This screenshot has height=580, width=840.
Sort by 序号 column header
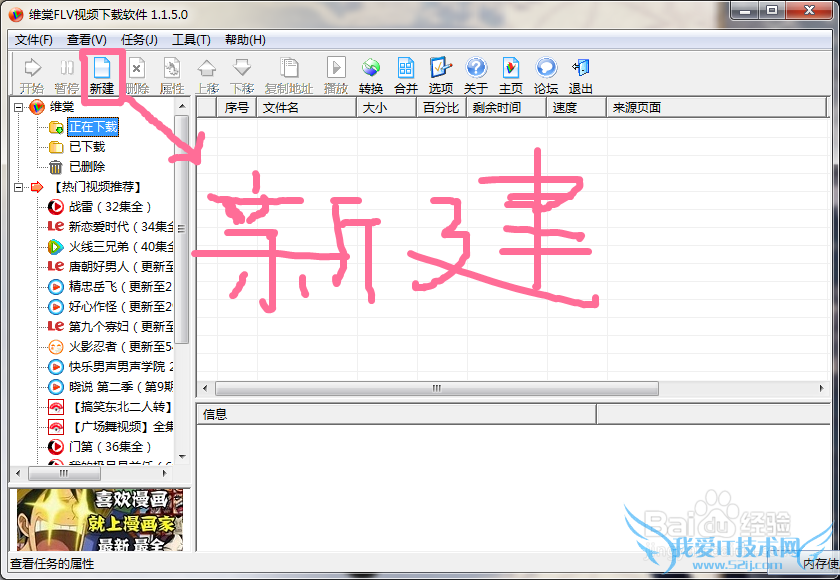[237, 108]
